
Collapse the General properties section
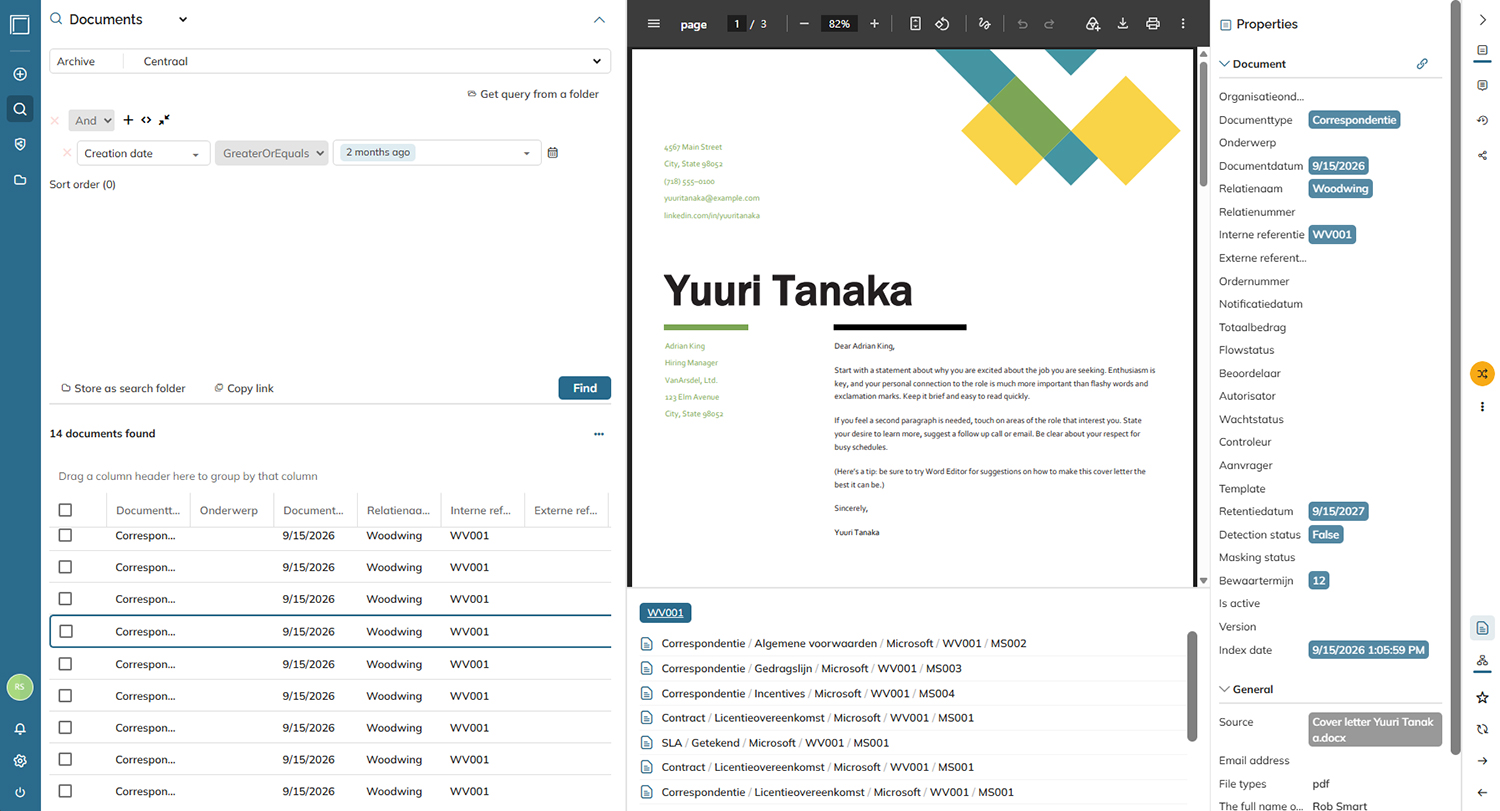pos(1224,689)
